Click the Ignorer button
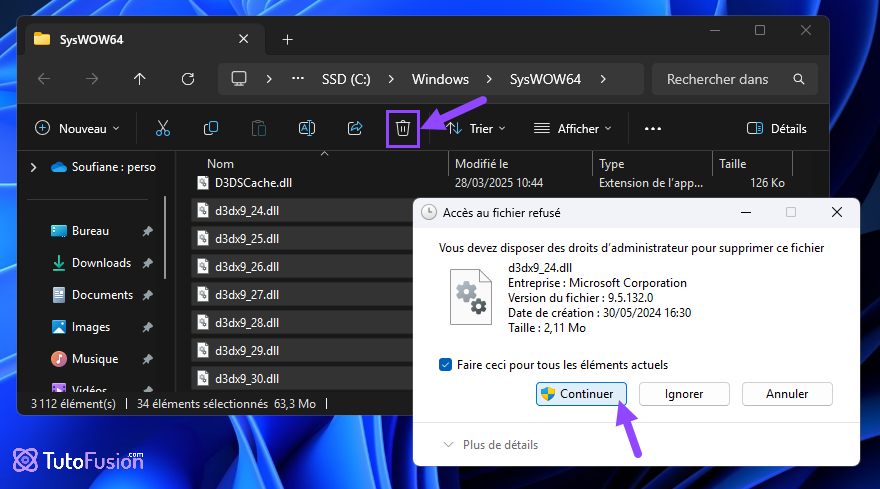 coord(684,394)
